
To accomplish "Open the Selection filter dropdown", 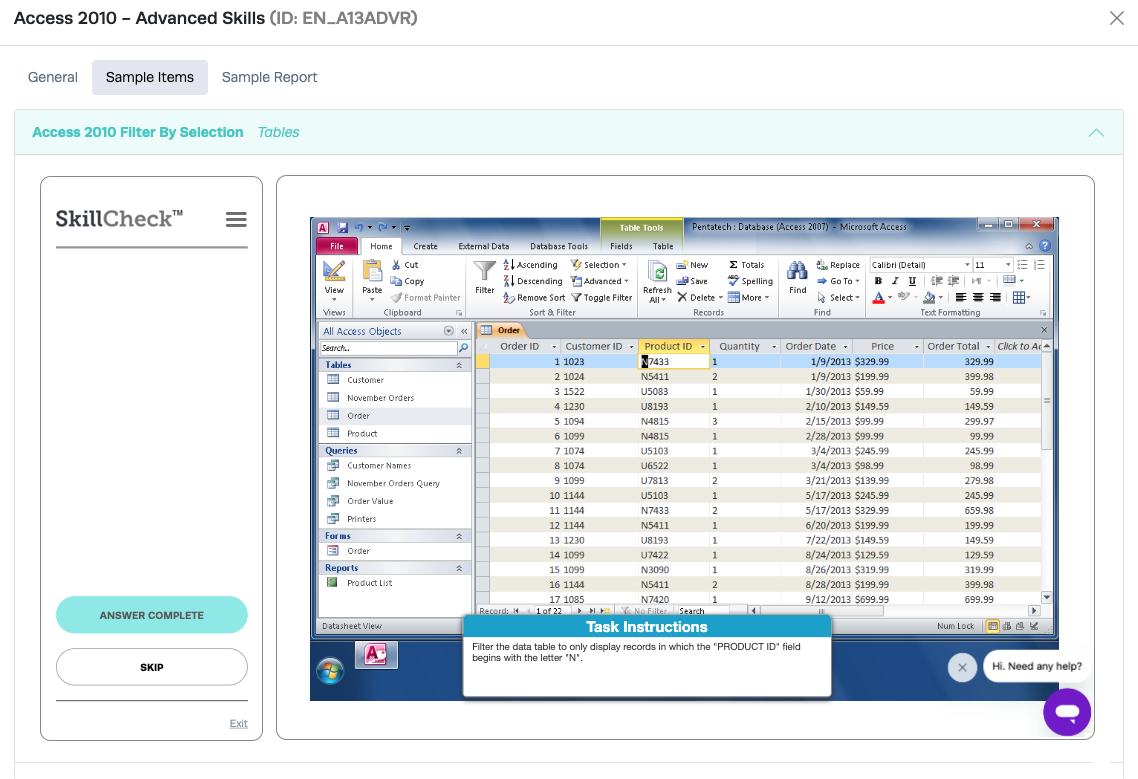I will coord(599,265).
